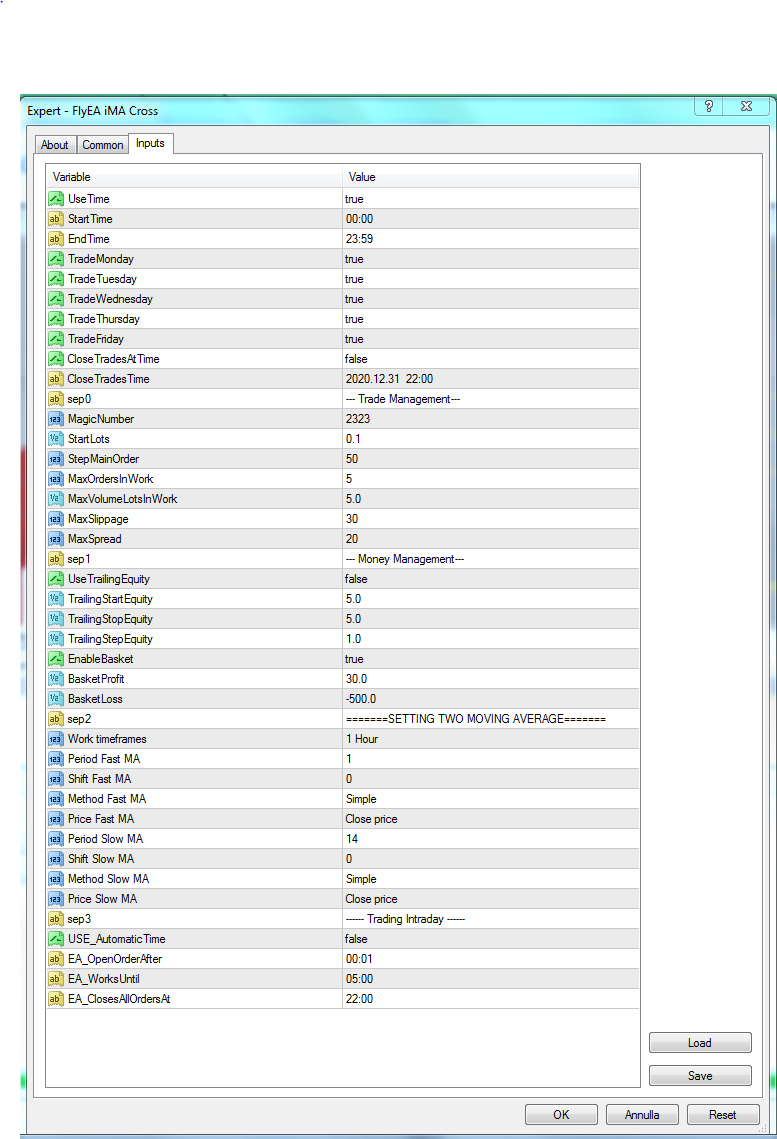Confirm settings with OK button

click(x=561, y=1114)
